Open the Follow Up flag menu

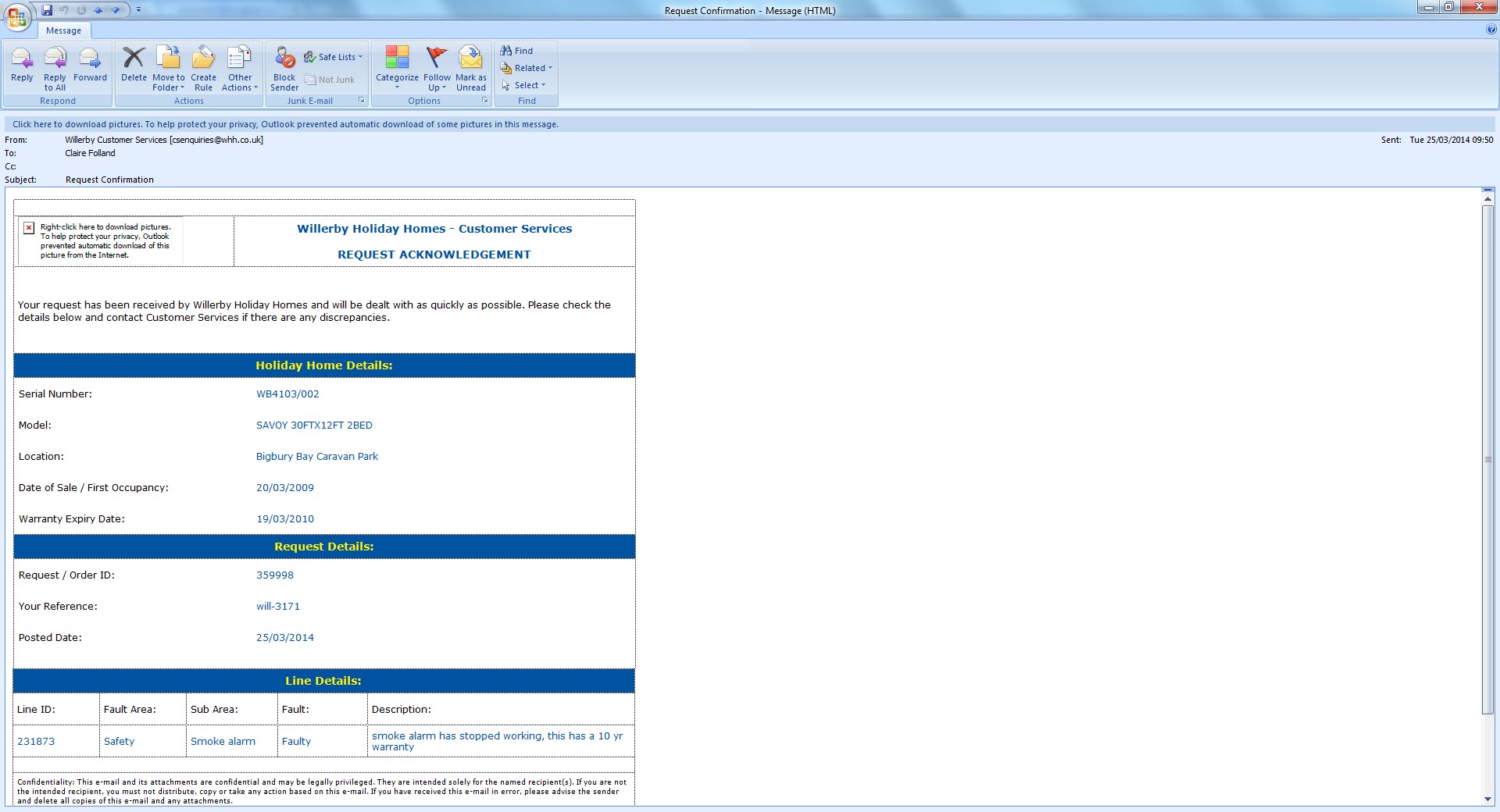pos(437,69)
